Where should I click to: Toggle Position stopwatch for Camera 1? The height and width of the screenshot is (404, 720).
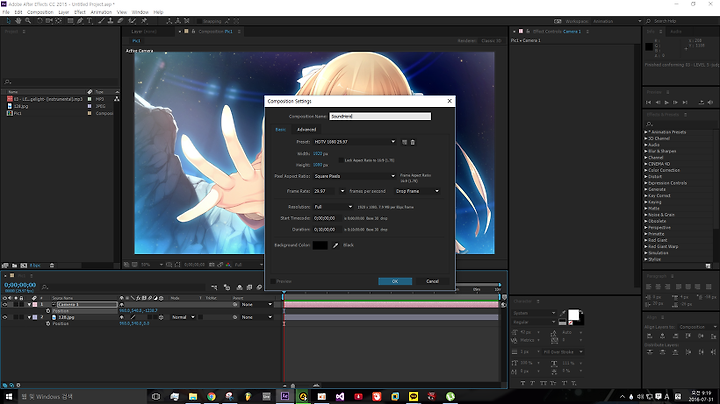click(48, 311)
